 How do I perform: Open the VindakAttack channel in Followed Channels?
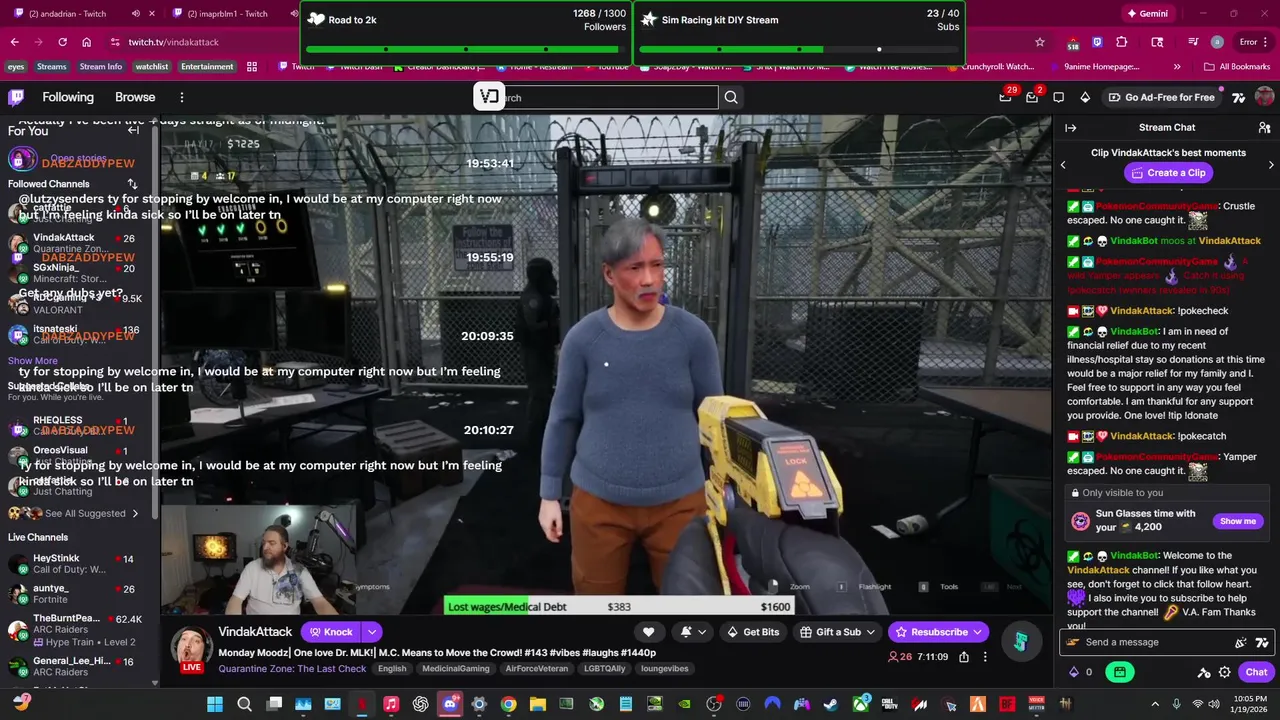pos(77,243)
